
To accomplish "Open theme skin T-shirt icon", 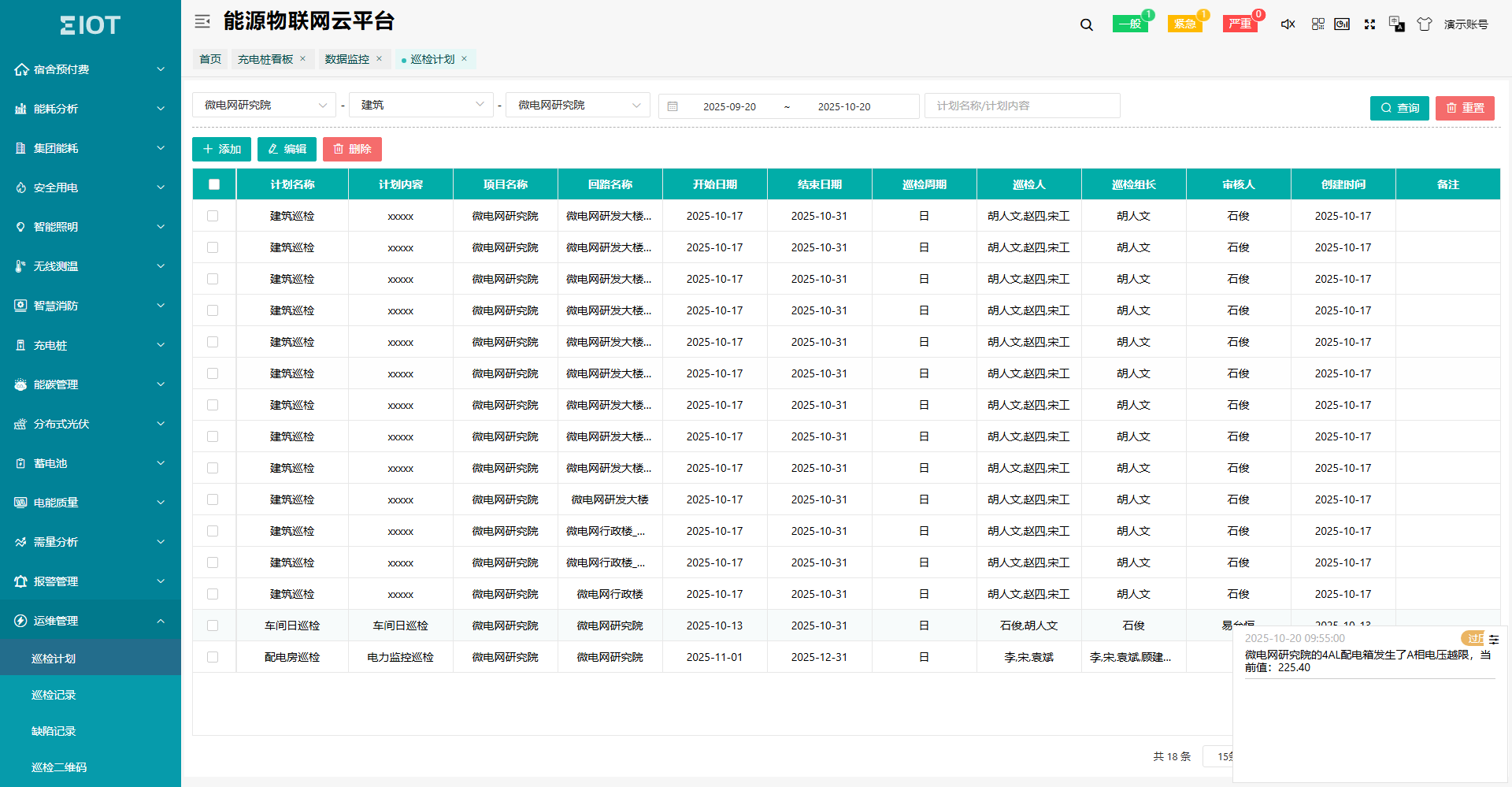I will [x=1425, y=24].
